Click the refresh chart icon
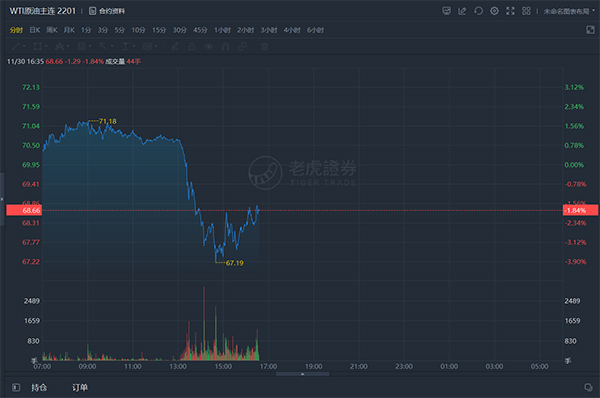 tap(478, 11)
